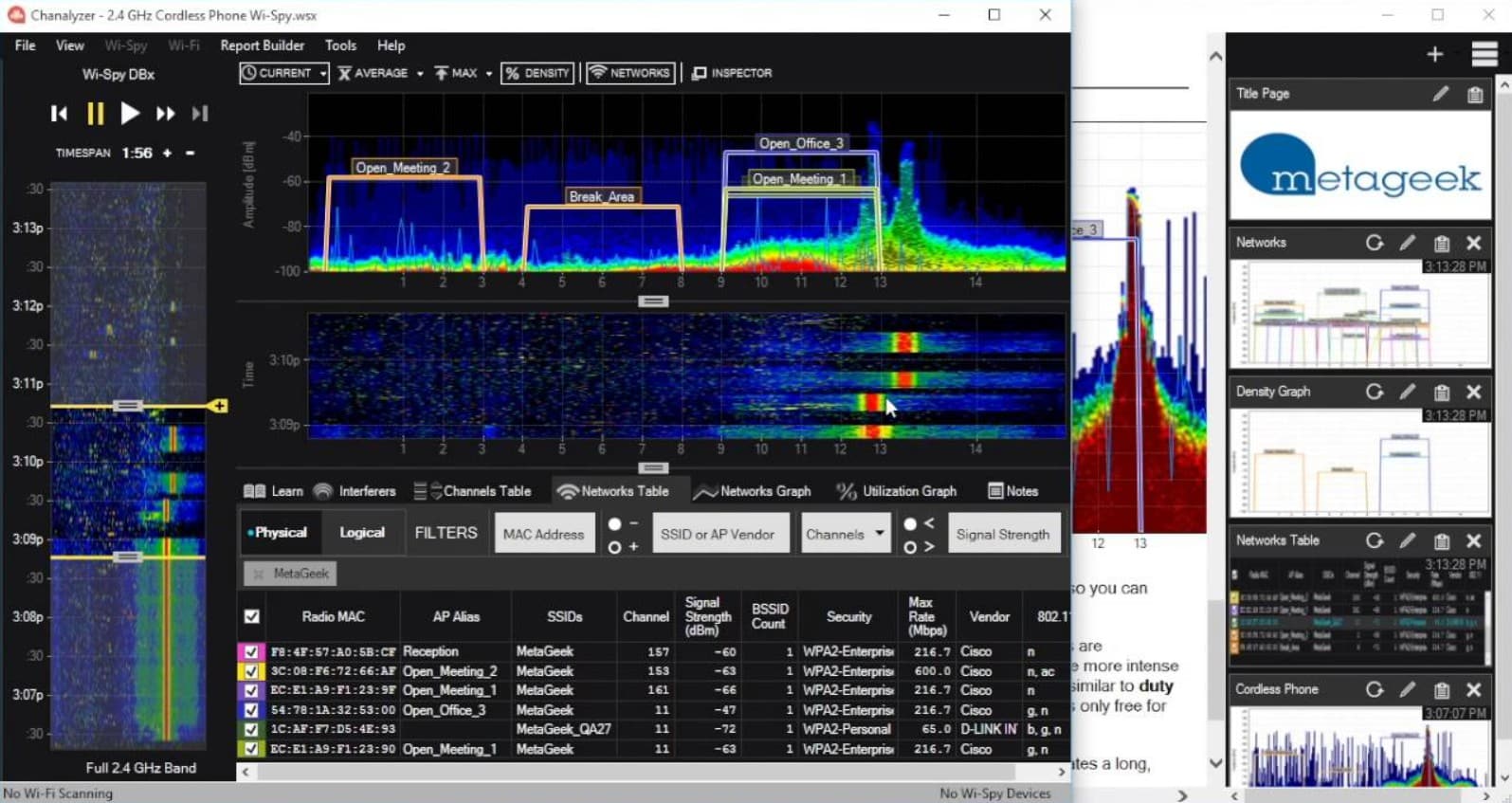Open the Current view dropdown arrow
This screenshot has height=803, width=1512.
(x=323, y=73)
